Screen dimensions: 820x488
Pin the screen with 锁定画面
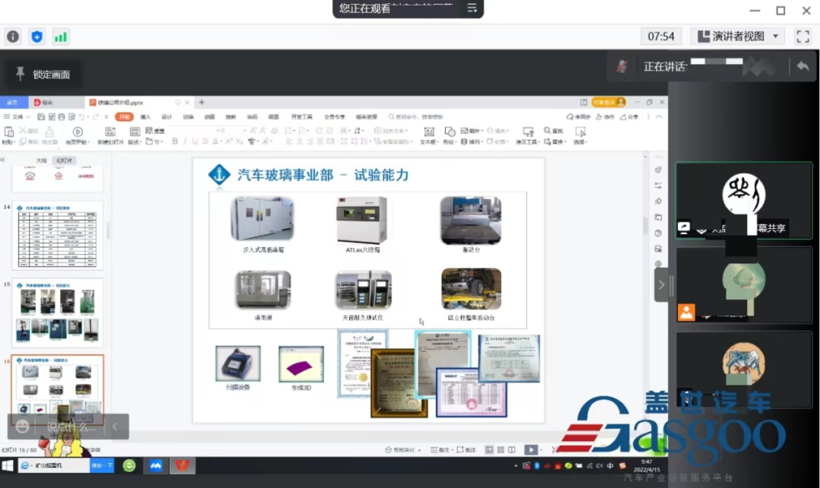click(x=41, y=75)
